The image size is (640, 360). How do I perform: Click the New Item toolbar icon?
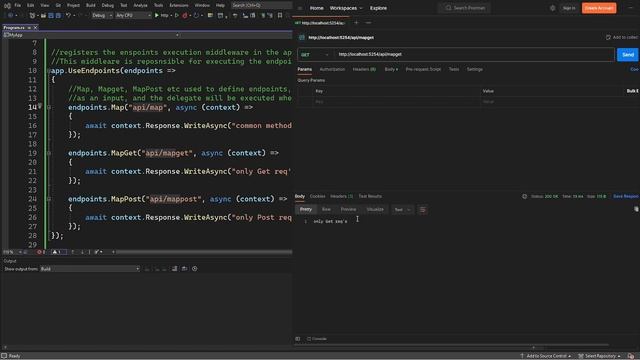[32, 16]
